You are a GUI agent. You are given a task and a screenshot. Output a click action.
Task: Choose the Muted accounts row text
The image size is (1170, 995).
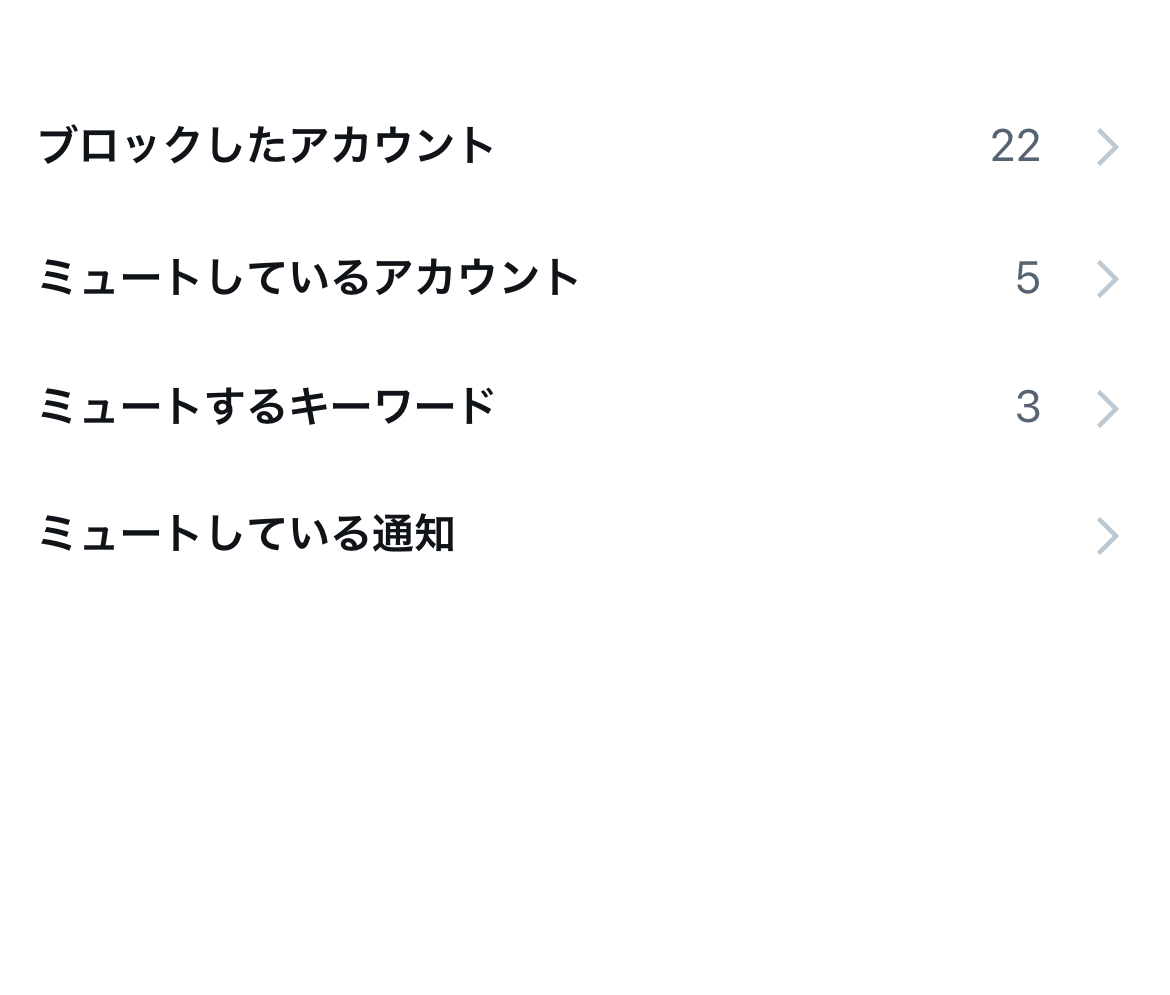click(309, 277)
